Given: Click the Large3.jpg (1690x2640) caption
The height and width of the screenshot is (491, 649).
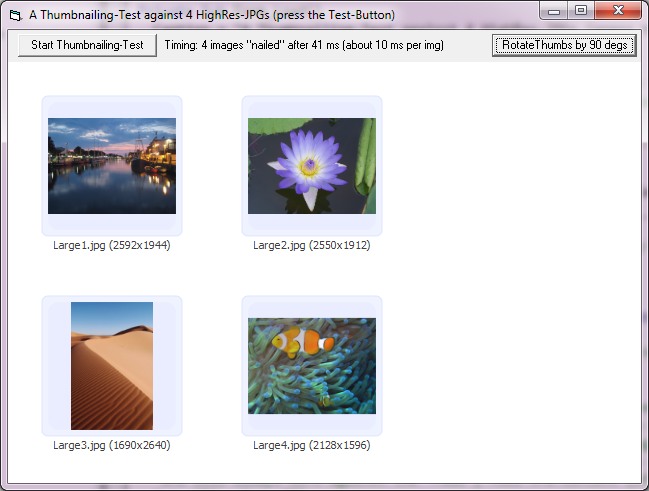Looking at the screenshot, I should (x=112, y=445).
